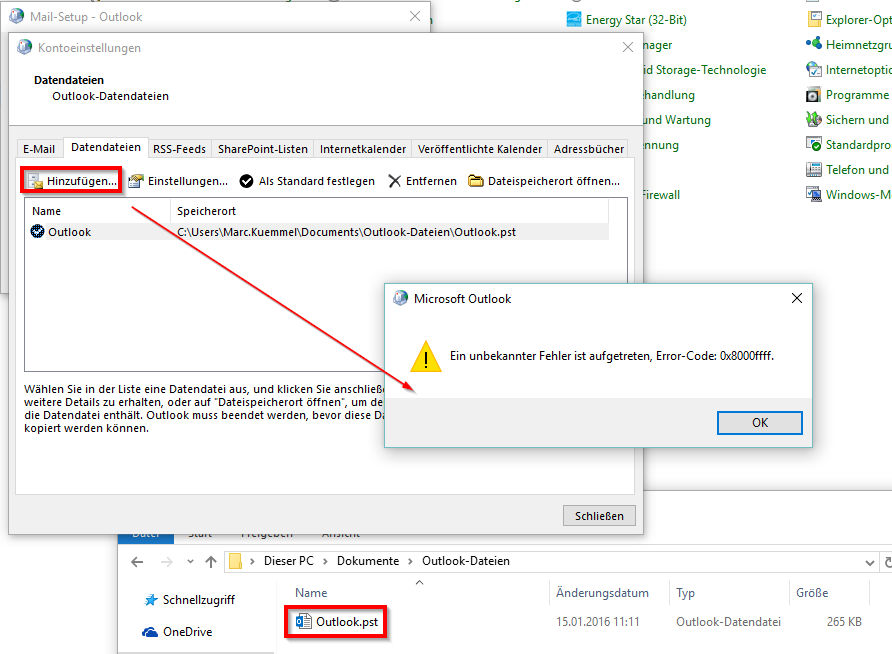Click the Heimnetzgruppe icon

[x=814, y=43]
